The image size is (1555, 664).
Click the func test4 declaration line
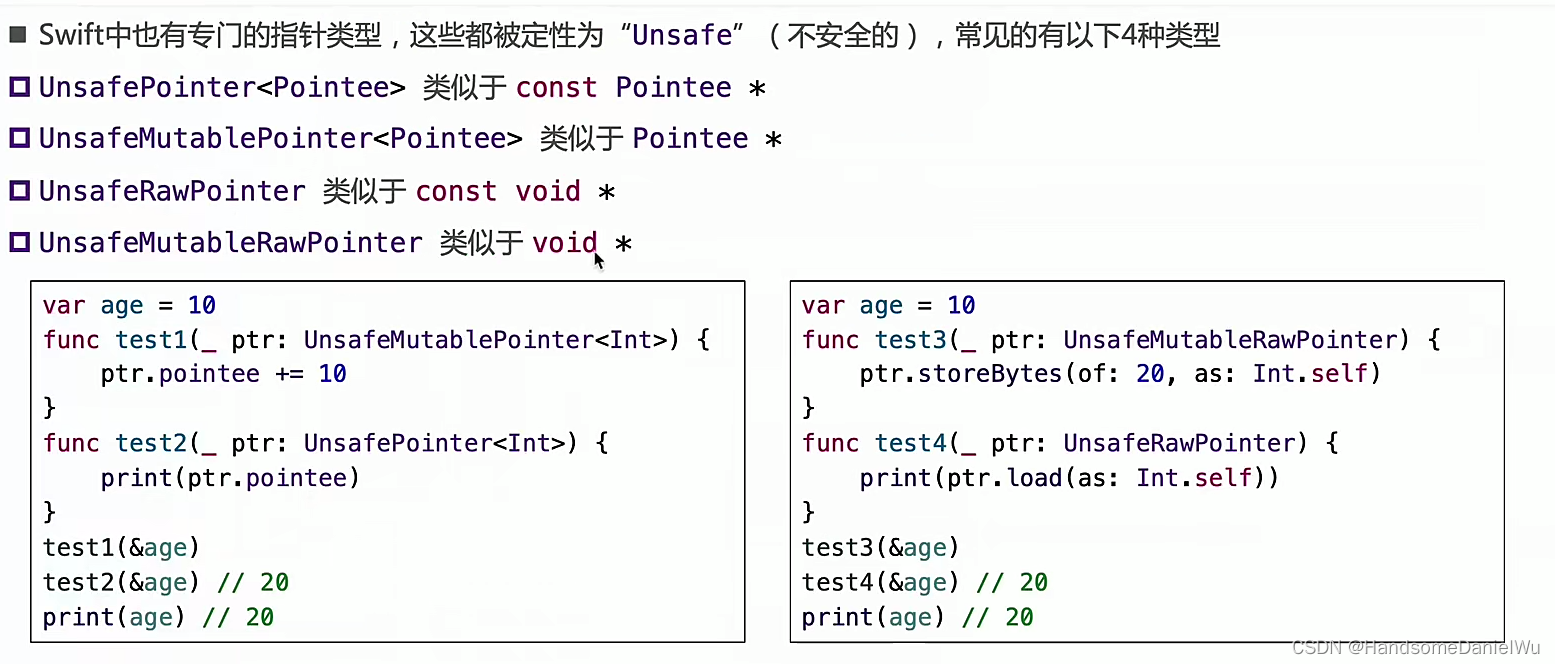tap(1069, 443)
